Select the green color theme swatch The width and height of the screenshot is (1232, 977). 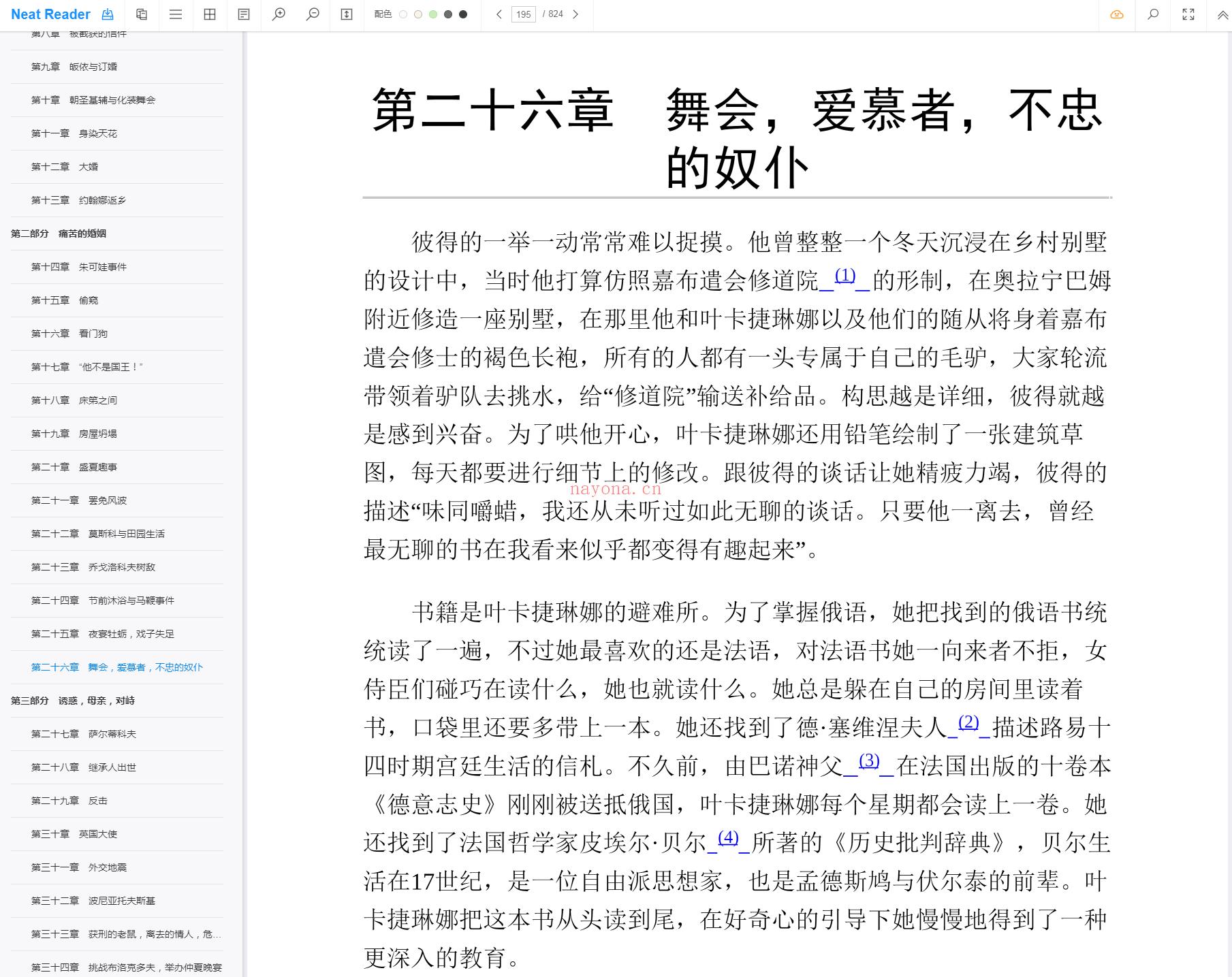pos(433,14)
